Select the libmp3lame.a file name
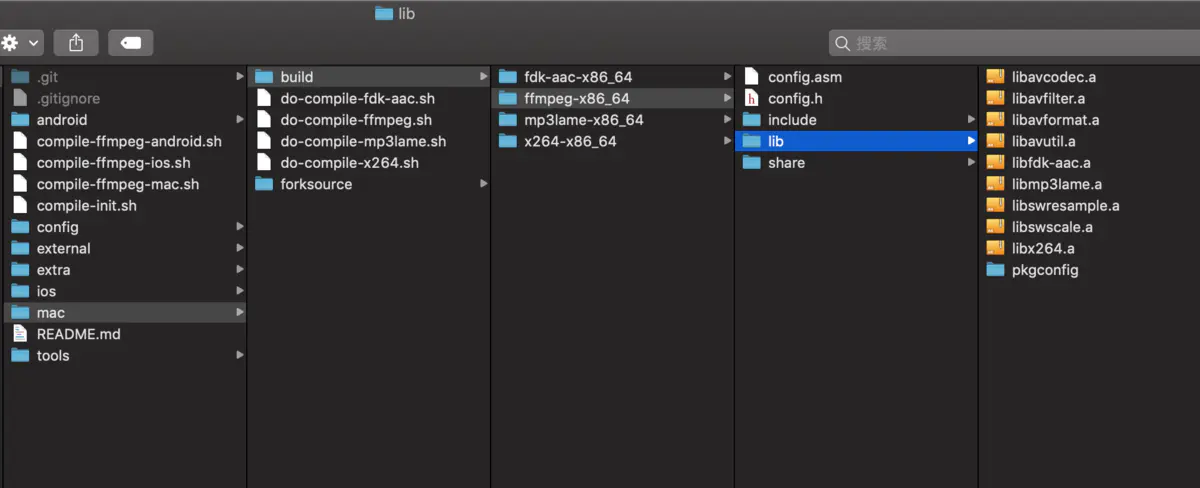This screenshot has height=488, width=1200. (x=1057, y=184)
